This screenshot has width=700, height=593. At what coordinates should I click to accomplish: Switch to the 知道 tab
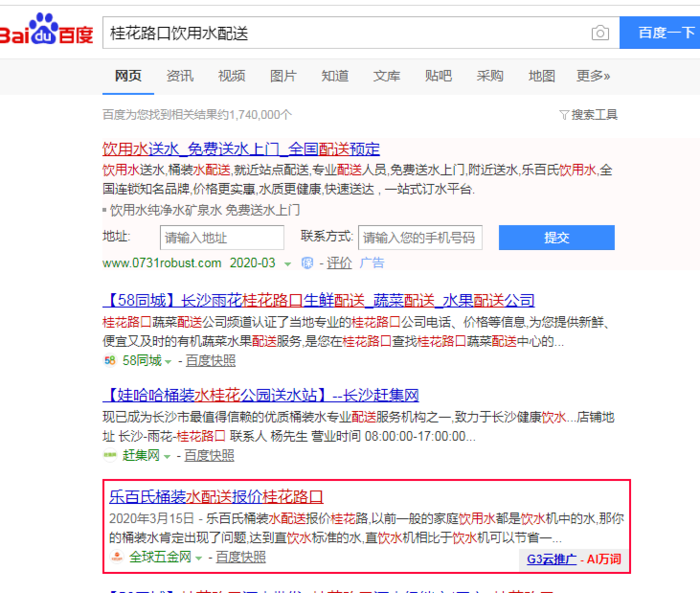[335, 76]
